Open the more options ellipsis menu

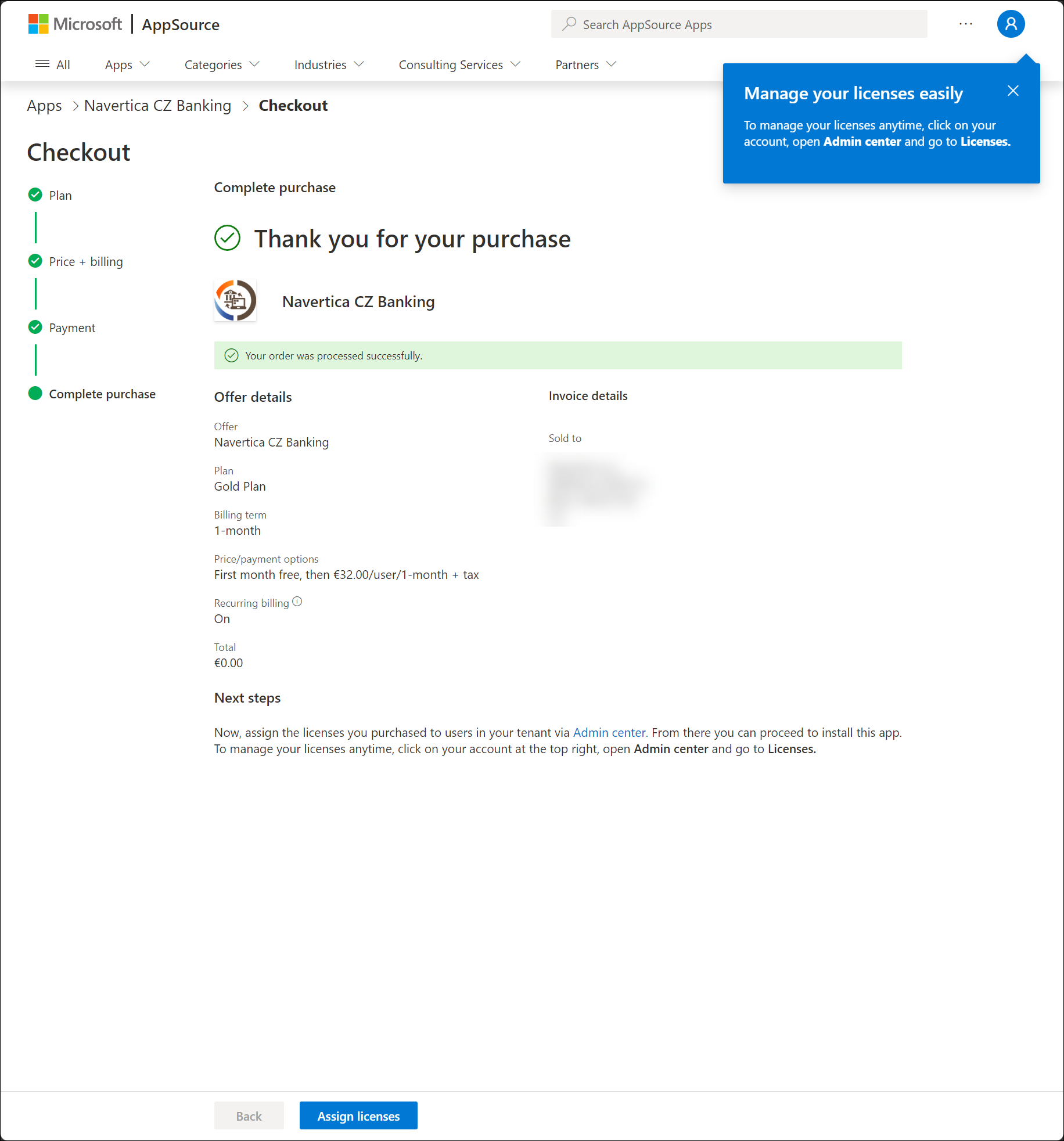966,24
